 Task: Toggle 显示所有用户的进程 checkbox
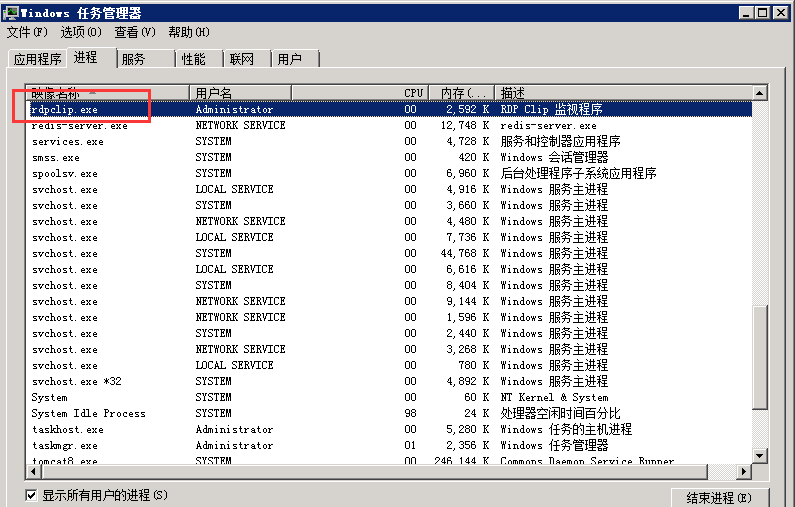click(x=31, y=495)
